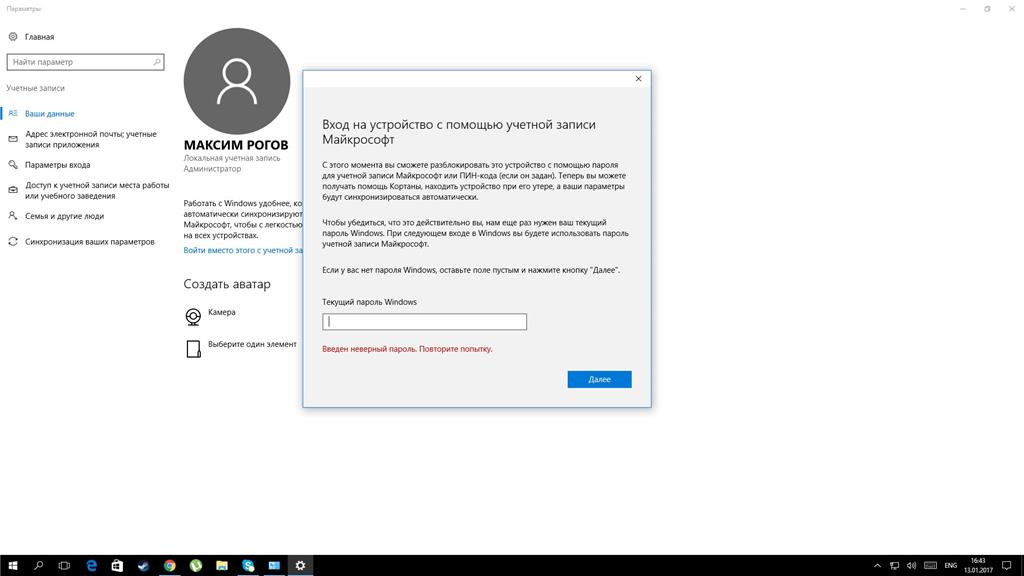Click the Settings gear in taskbar
The width and height of the screenshot is (1024, 576).
pos(300,566)
